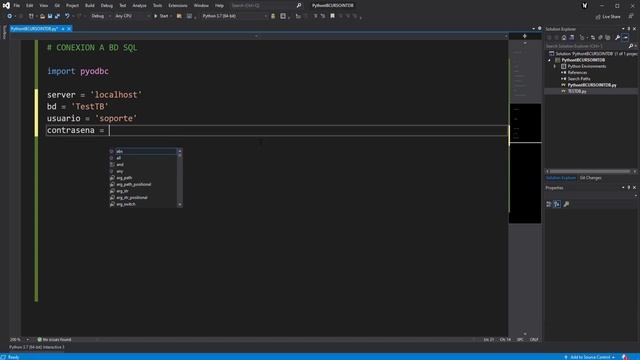Close the PythonBCURSORNTDB.py editor tab
Viewport: 640px width, 360px height.
(69, 29)
